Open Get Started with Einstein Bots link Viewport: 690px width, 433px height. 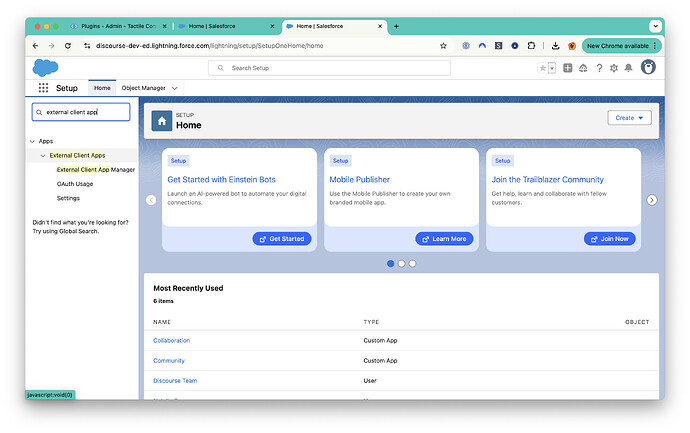(221, 180)
